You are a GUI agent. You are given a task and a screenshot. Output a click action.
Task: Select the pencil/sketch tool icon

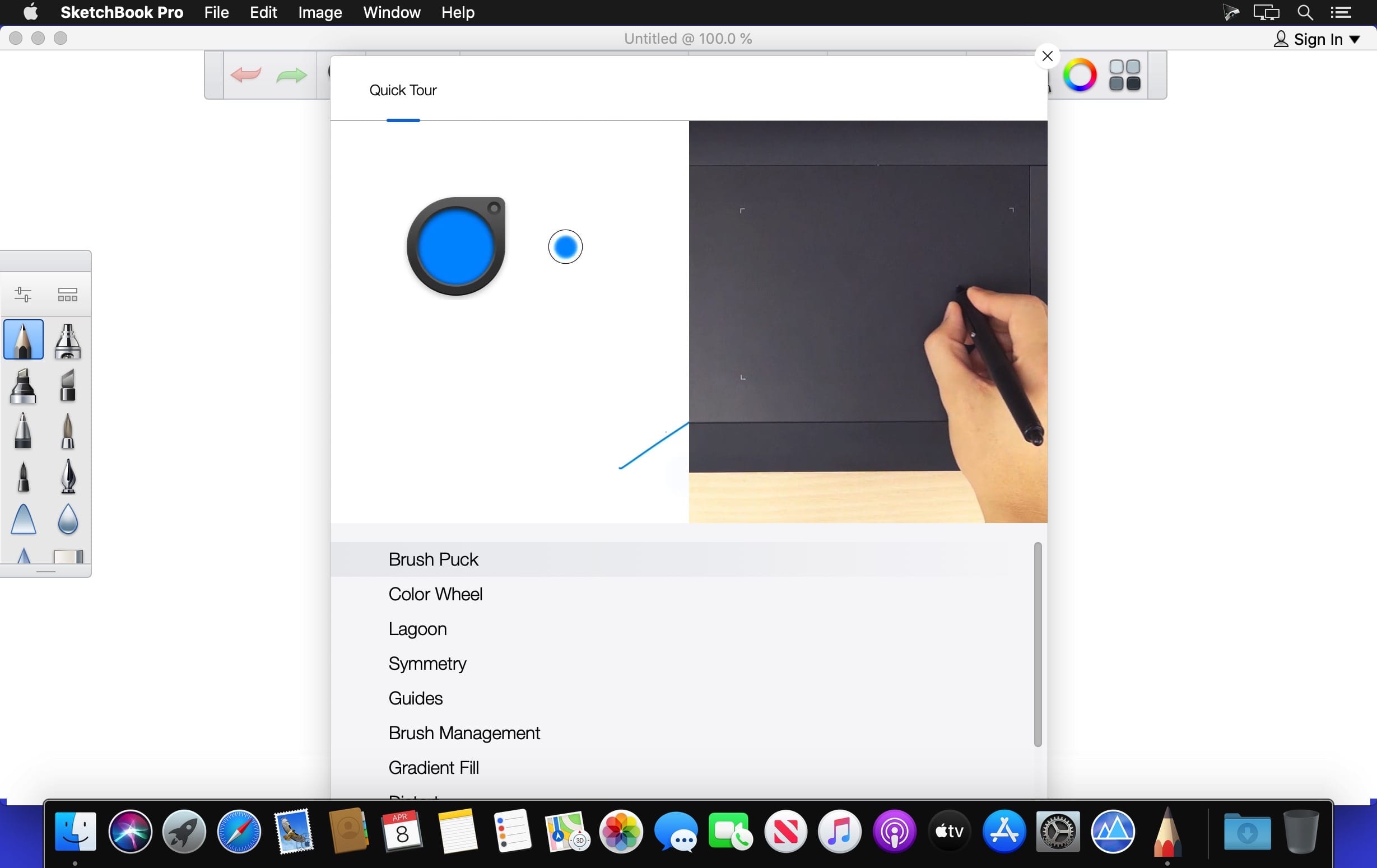24,339
